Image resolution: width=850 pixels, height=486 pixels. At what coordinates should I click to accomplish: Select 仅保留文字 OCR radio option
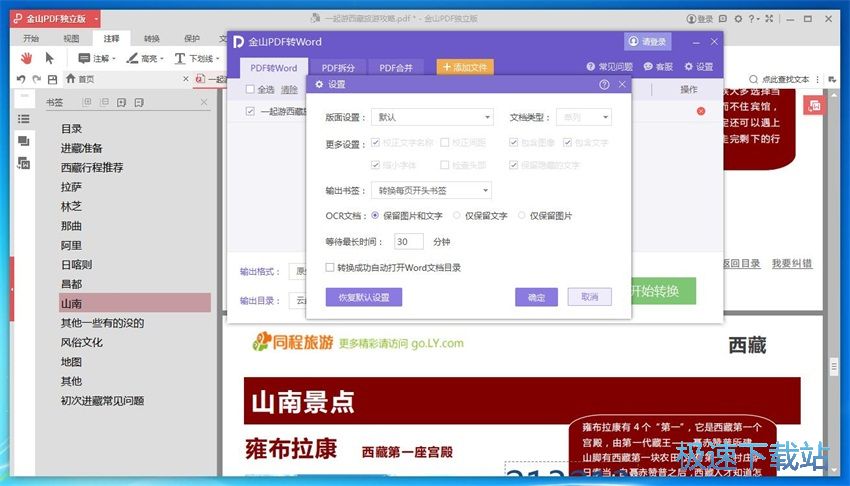point(456,215)
